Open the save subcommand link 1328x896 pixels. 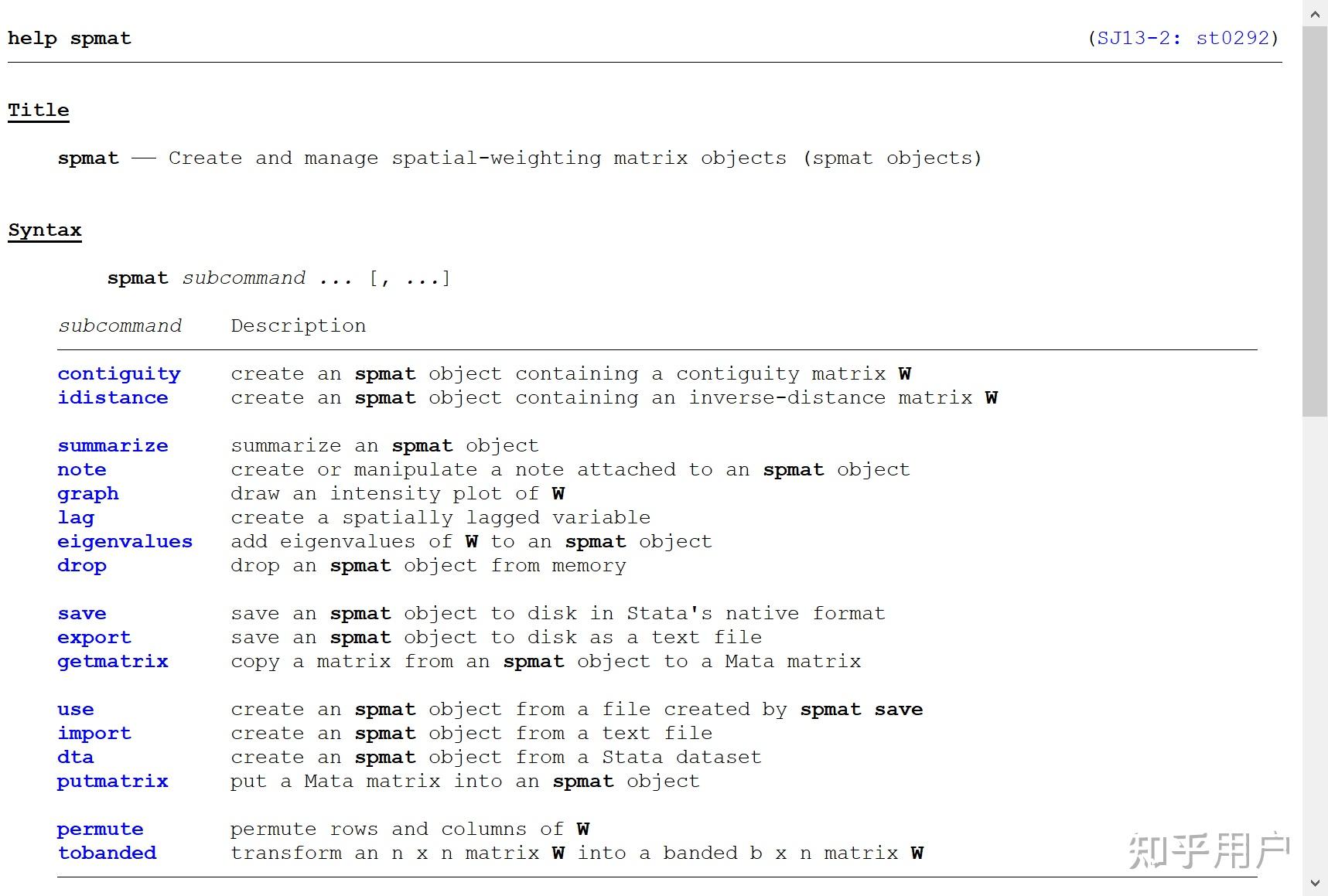(x=81, y=614)
